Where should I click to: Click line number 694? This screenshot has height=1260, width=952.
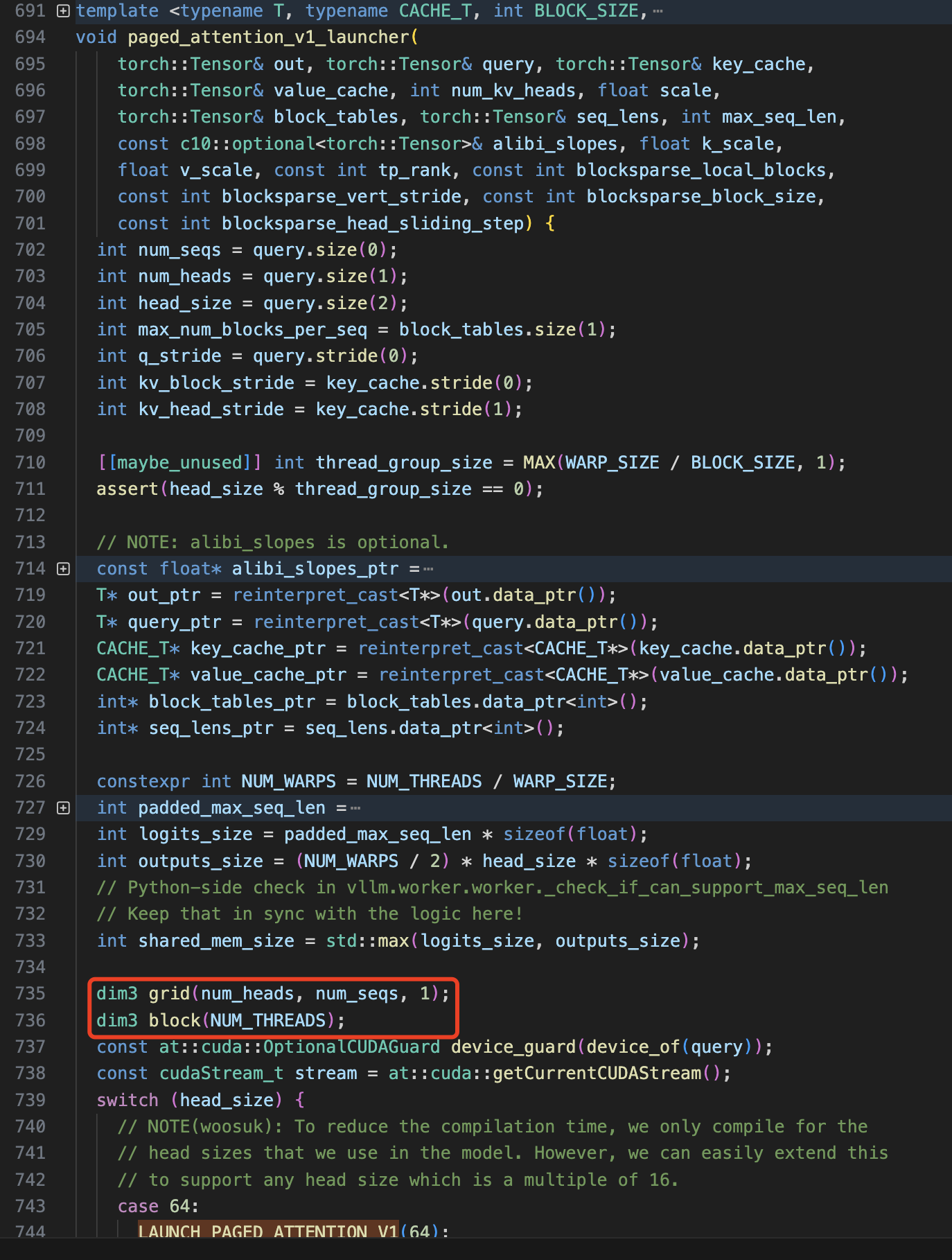(x=30, y=37)
